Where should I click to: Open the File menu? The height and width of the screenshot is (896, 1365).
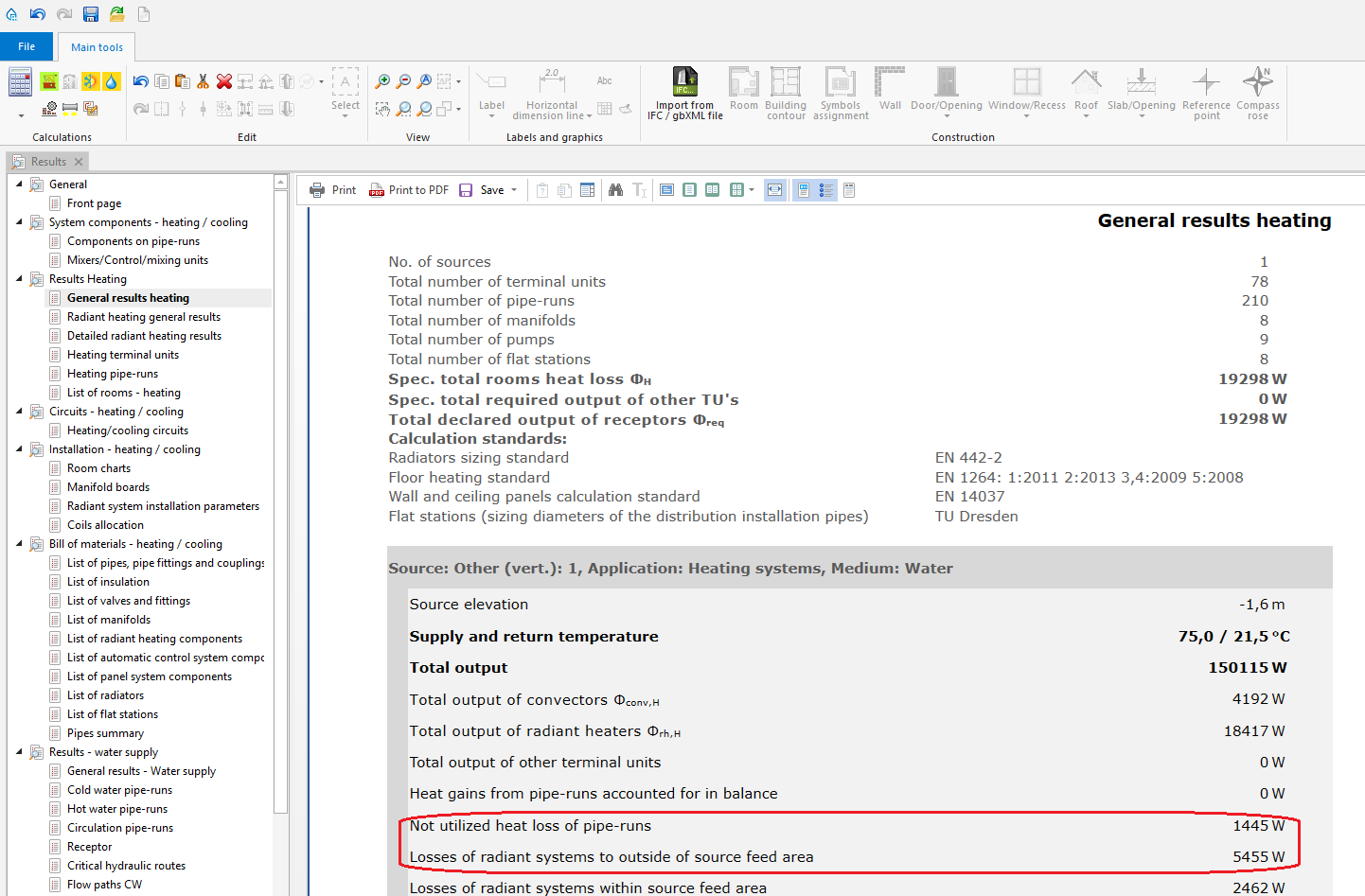[27, 46]
